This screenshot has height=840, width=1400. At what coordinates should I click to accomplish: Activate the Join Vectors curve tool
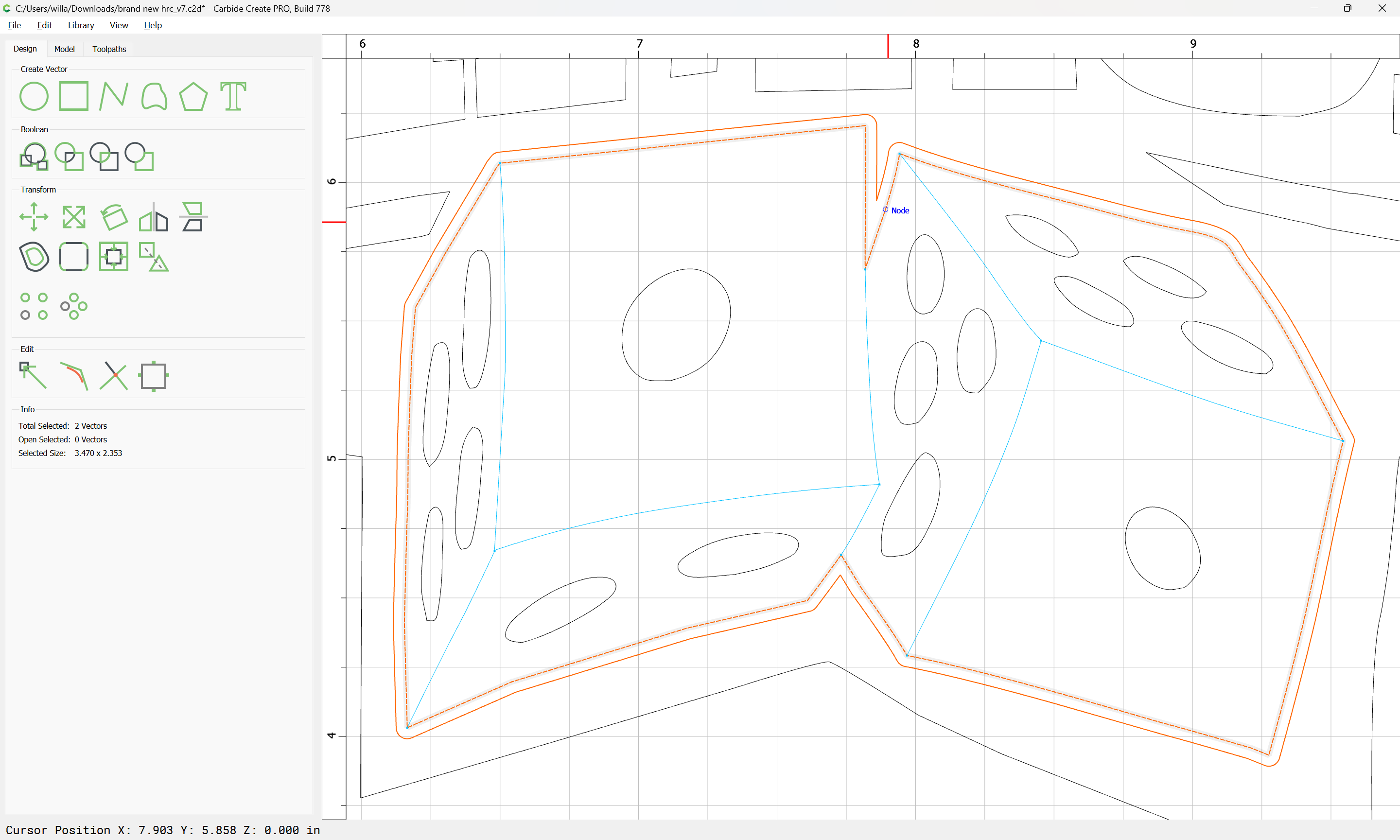73,376
